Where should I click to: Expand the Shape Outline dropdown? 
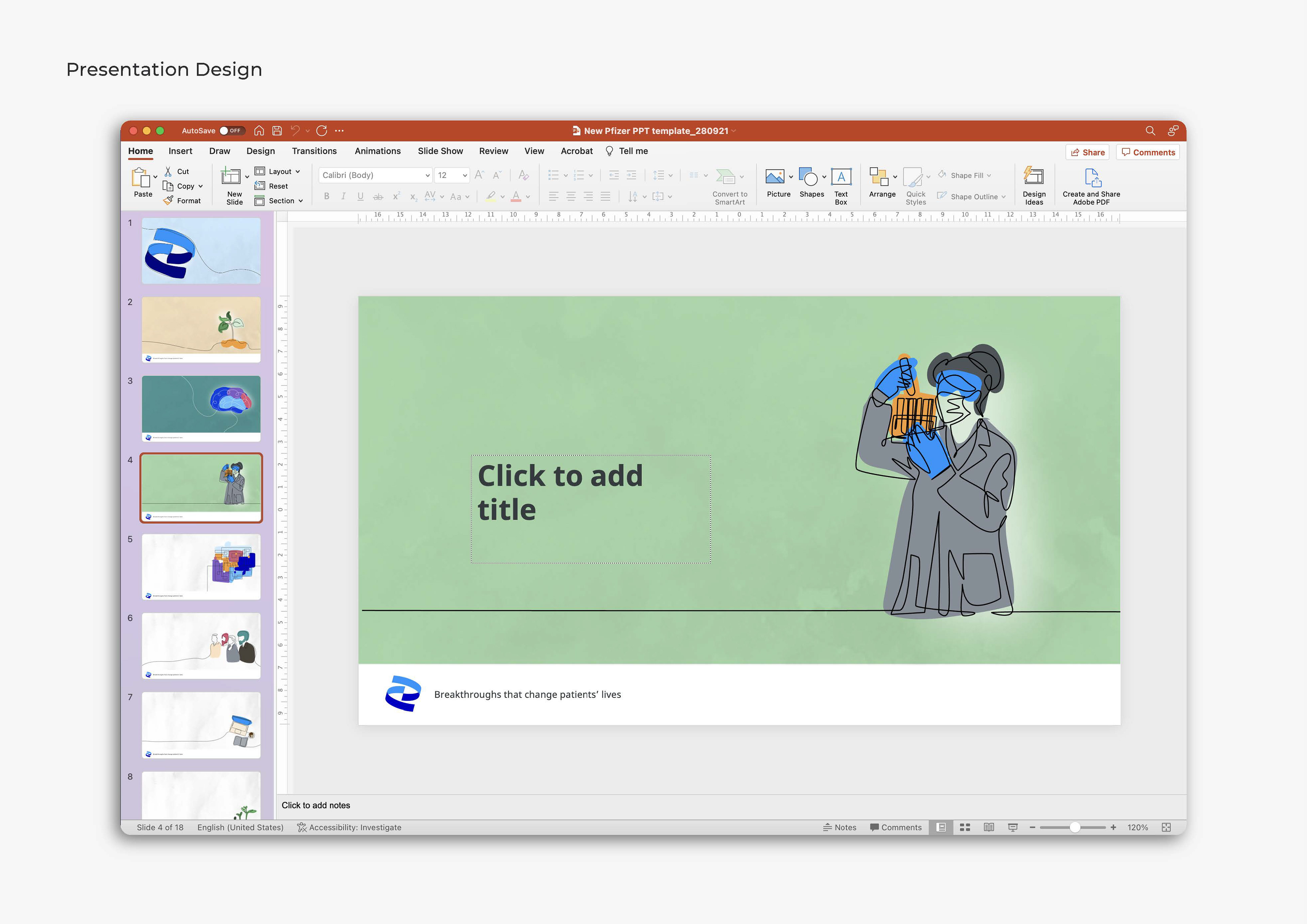(x=1004, y=196)
